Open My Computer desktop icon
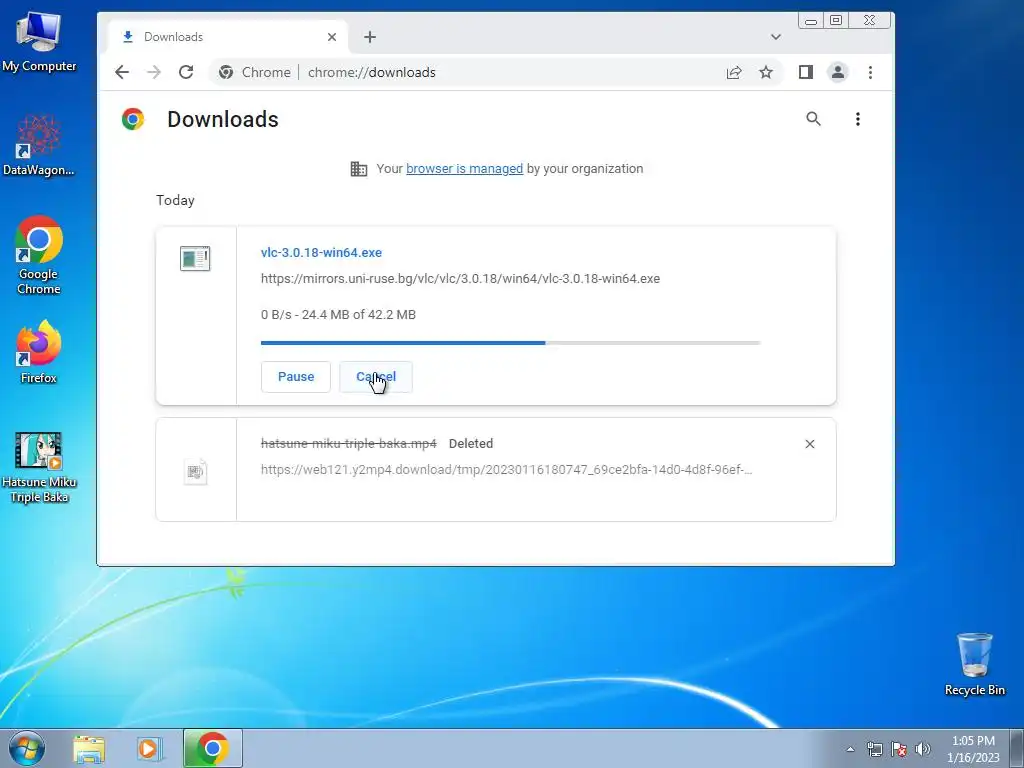Viewport: 1024px width, 768px height. click(39, 42)
